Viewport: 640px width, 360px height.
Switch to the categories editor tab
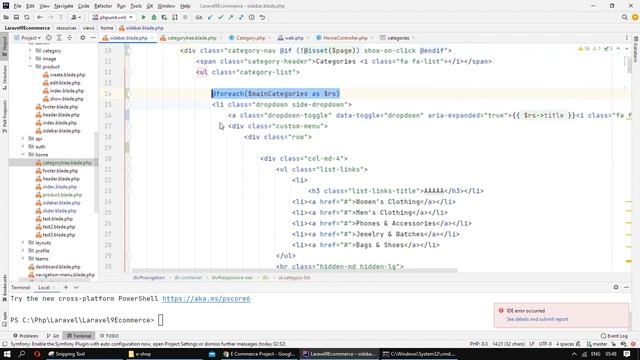point(398,38)
